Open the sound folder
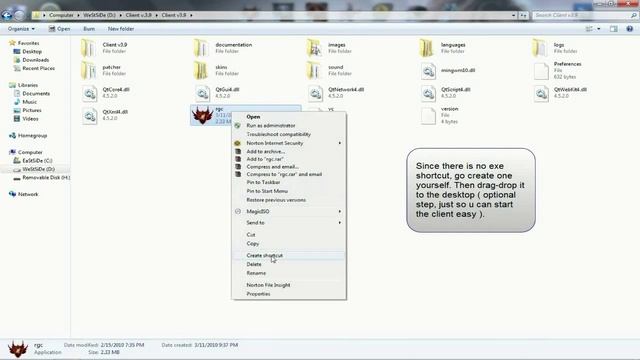This screenshot has width=640, height=360. 329,70
